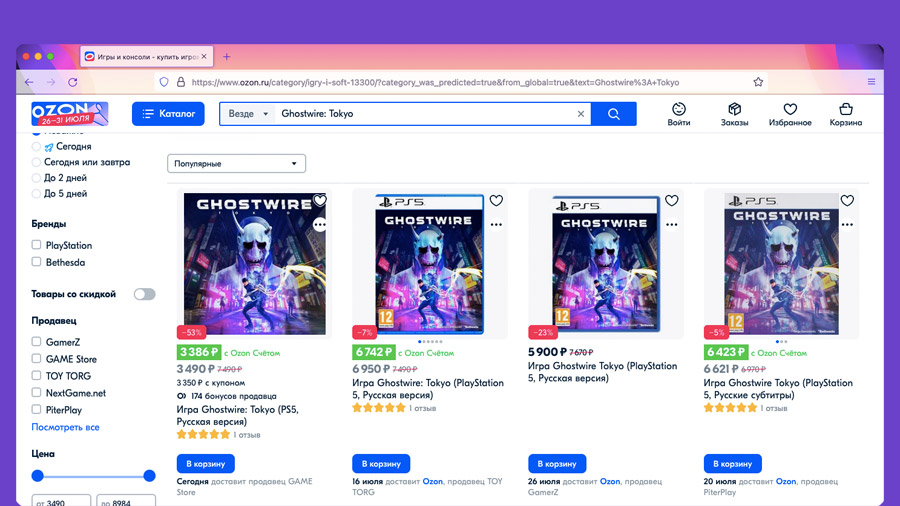Click Ozon delivery link under 16 июля

(433, 481)
